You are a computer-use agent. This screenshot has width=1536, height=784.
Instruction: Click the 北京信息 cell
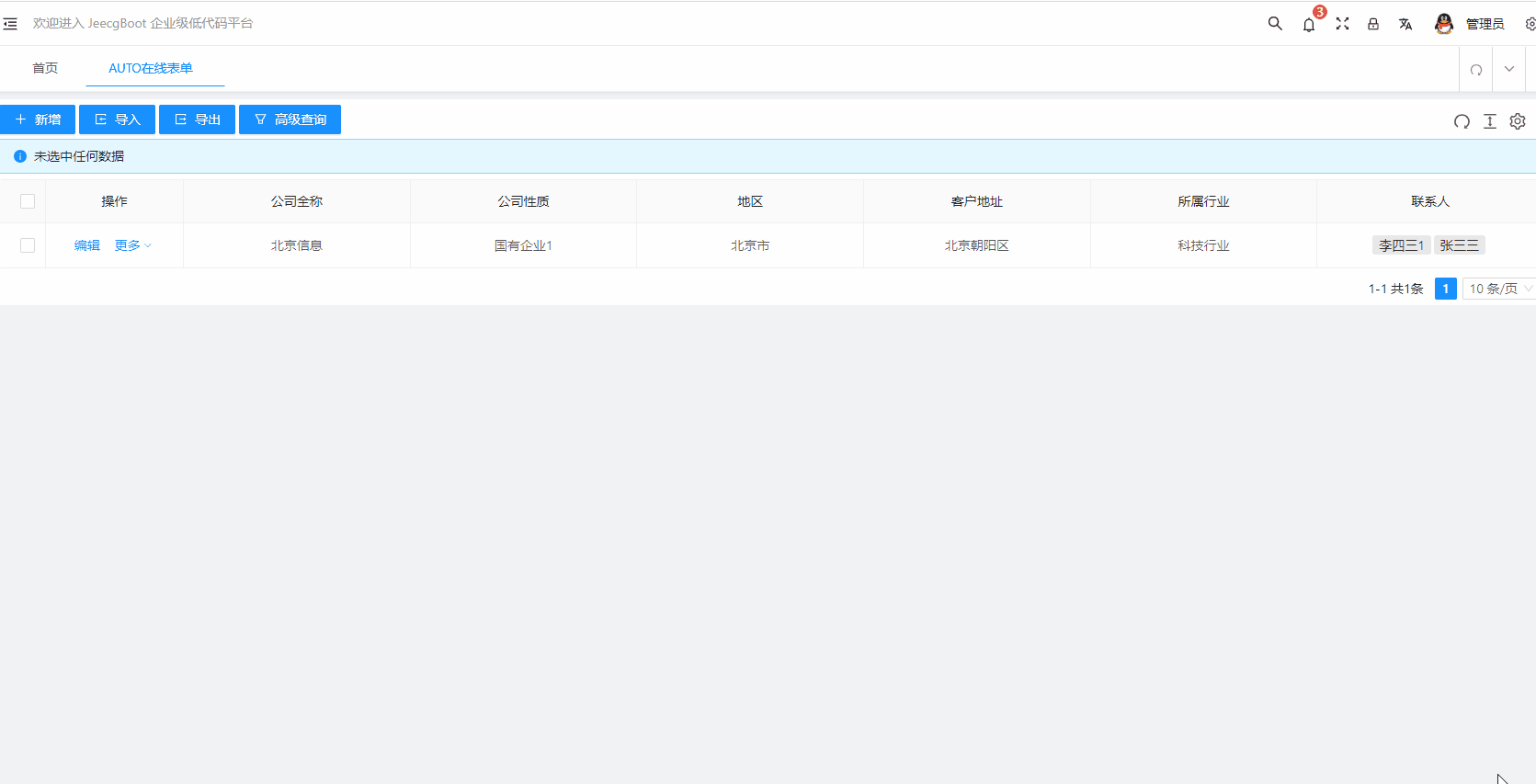click(297, 245)
